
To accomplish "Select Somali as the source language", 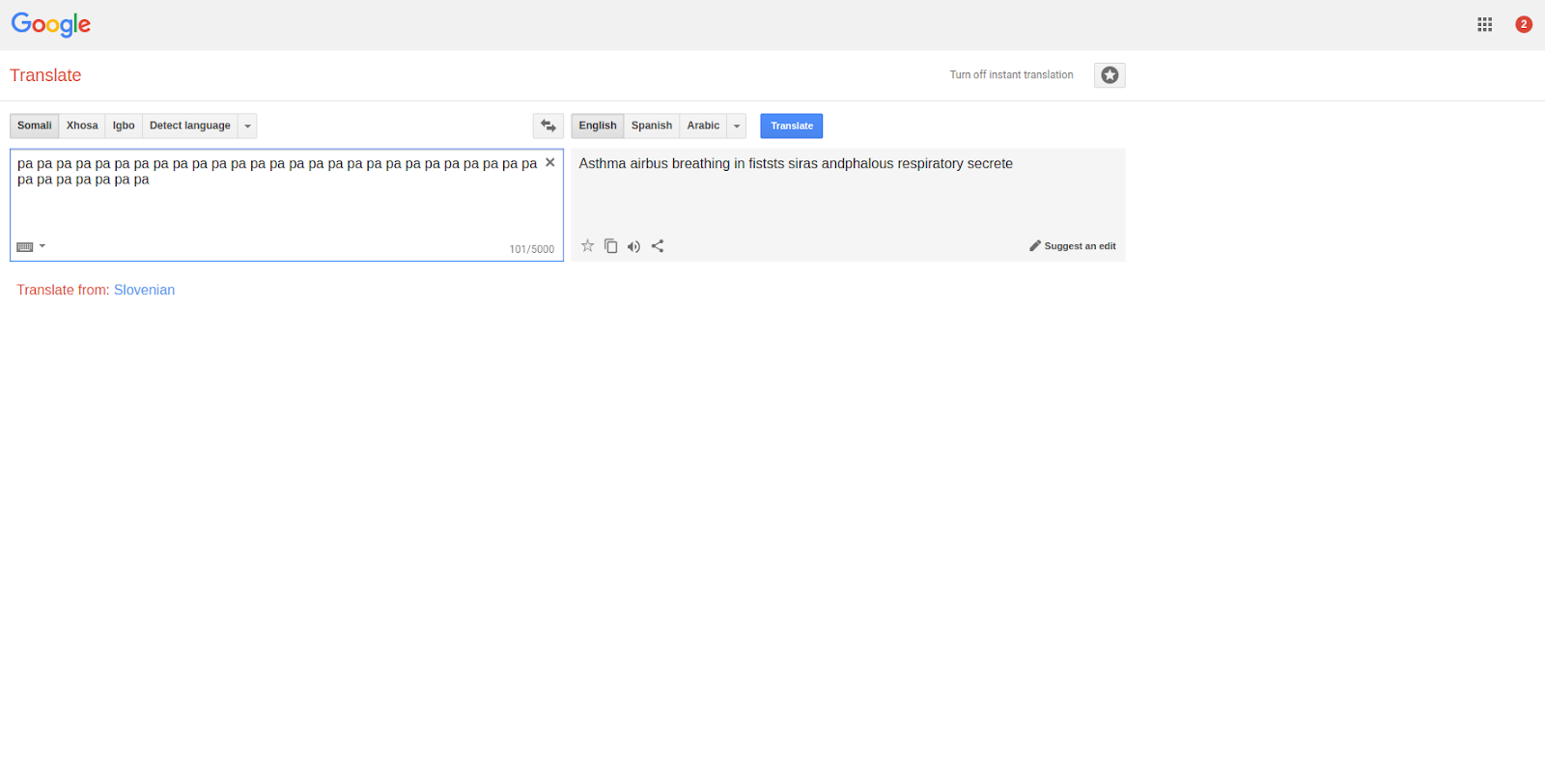I will tap(35, 126).
